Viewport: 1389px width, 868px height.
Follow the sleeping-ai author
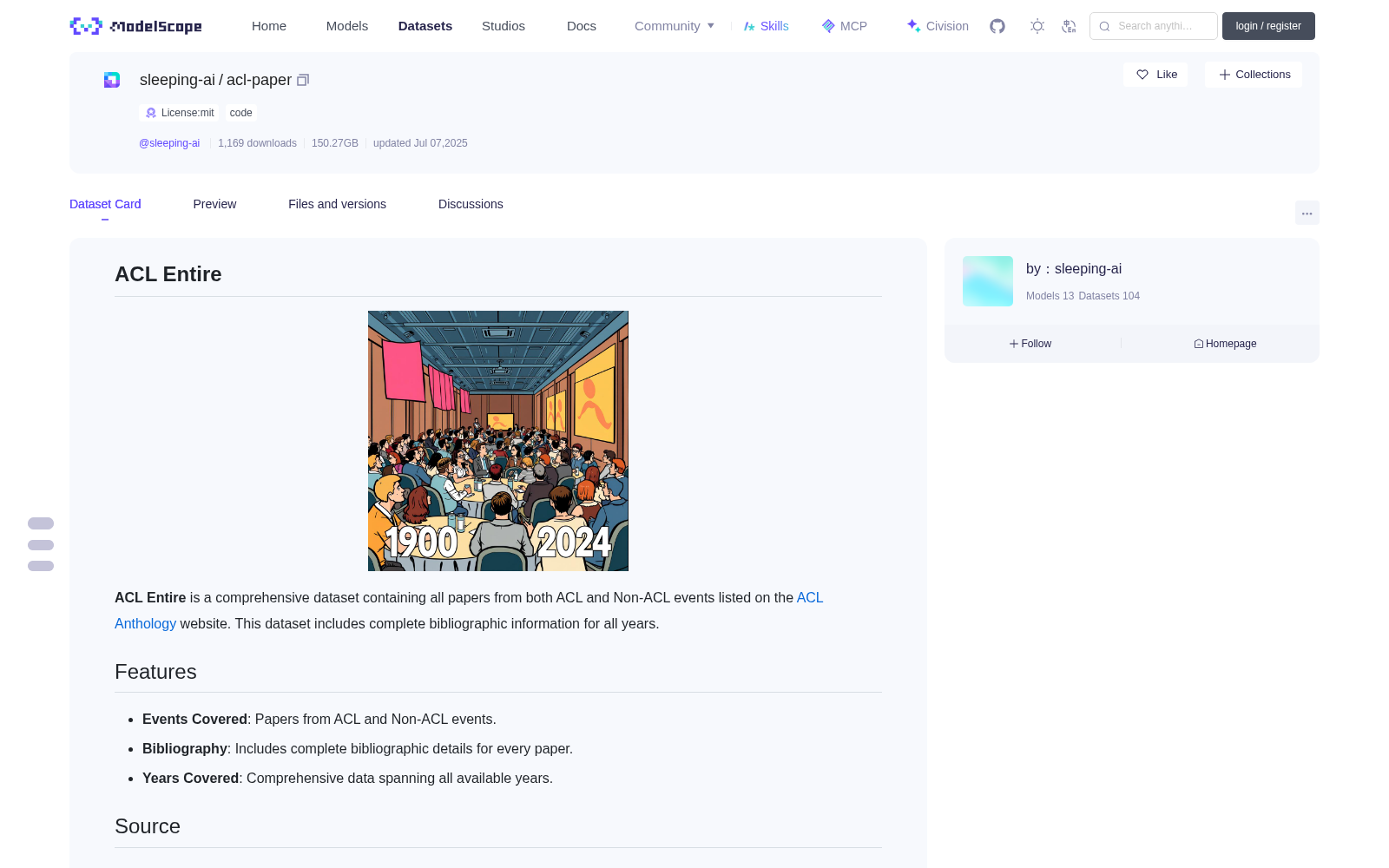tap(1030, 344)
